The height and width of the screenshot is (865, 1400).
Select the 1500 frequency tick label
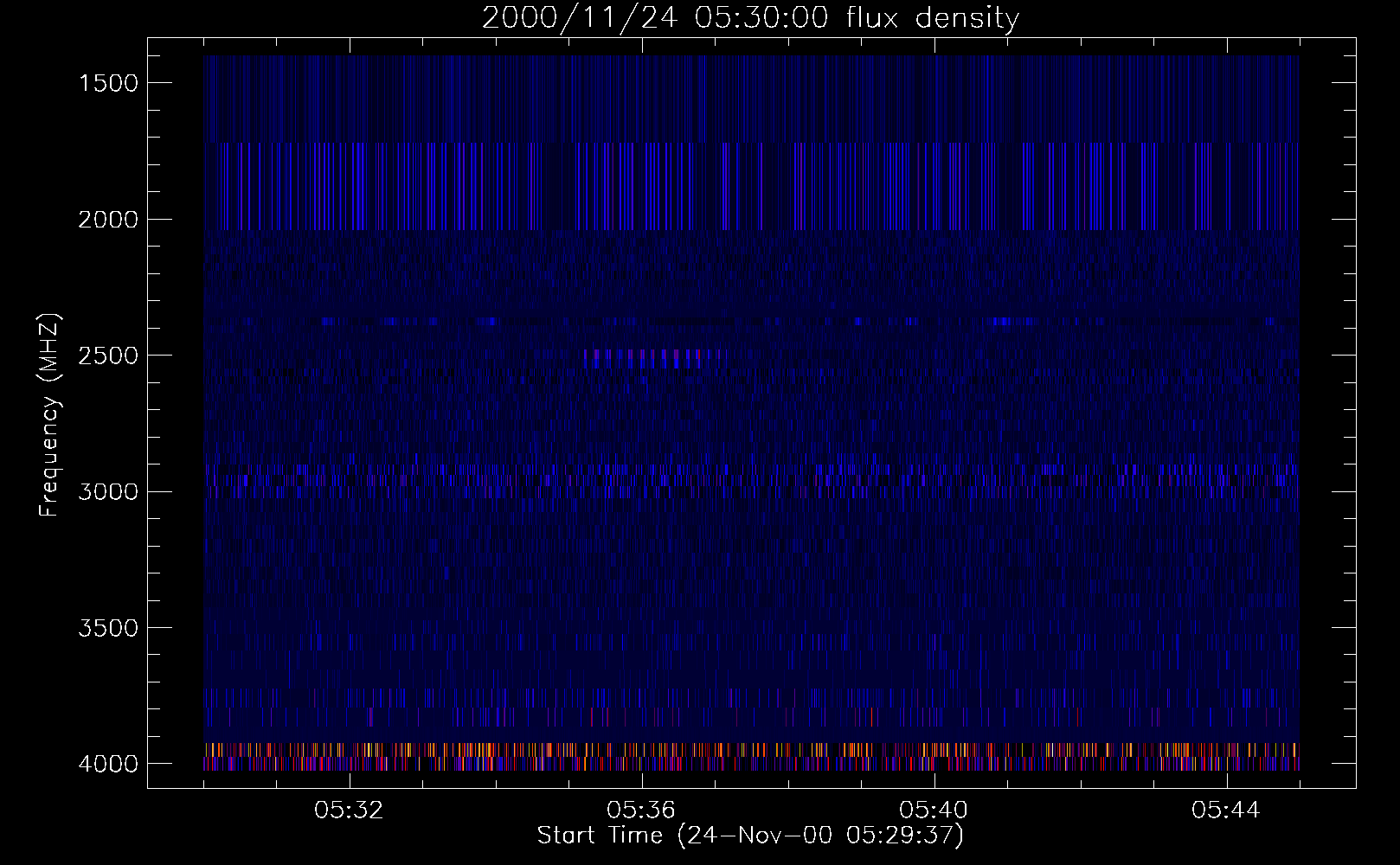(108, 83)
